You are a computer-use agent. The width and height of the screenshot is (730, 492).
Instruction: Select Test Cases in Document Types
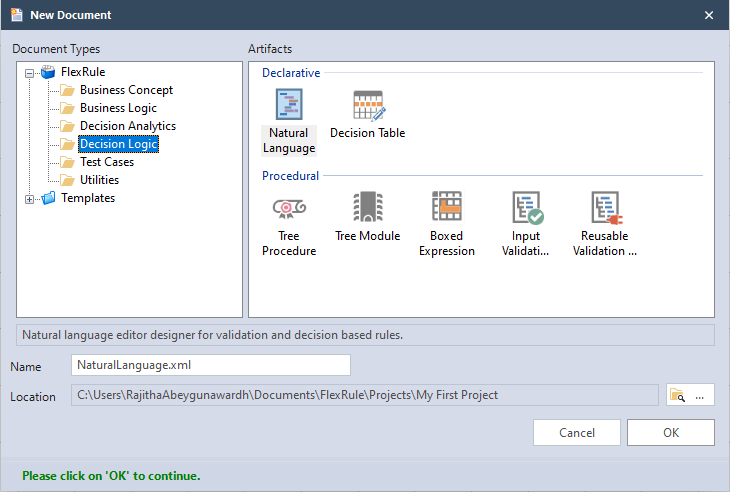point(107,162)
